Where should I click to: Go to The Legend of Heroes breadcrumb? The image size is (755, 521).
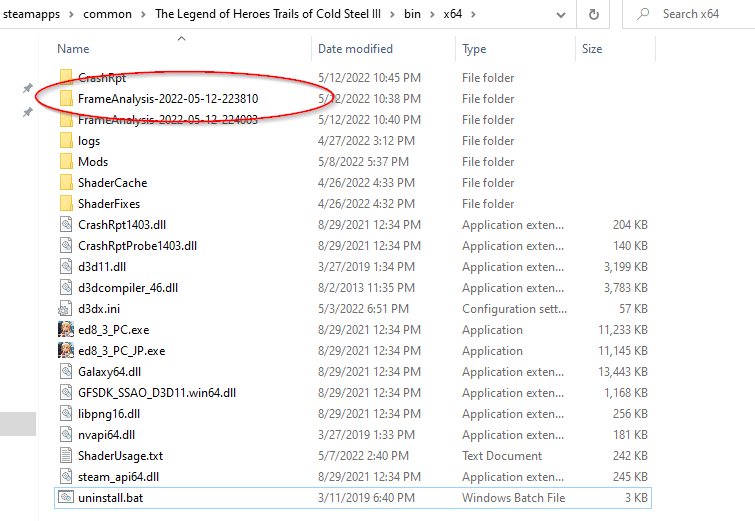[268, 14]
